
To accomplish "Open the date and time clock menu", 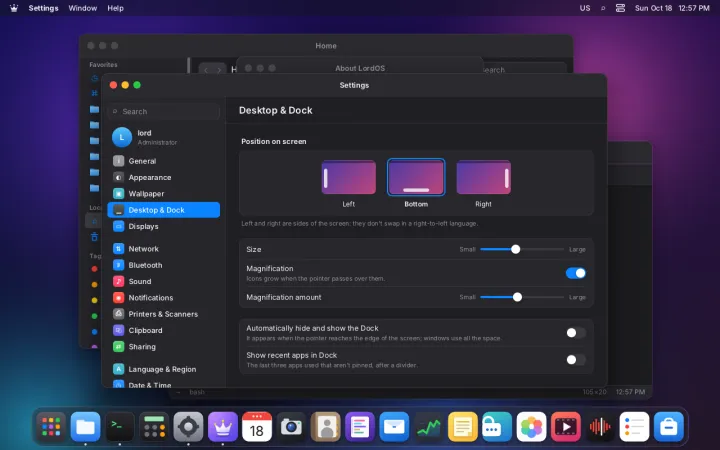I will (672, 8).
